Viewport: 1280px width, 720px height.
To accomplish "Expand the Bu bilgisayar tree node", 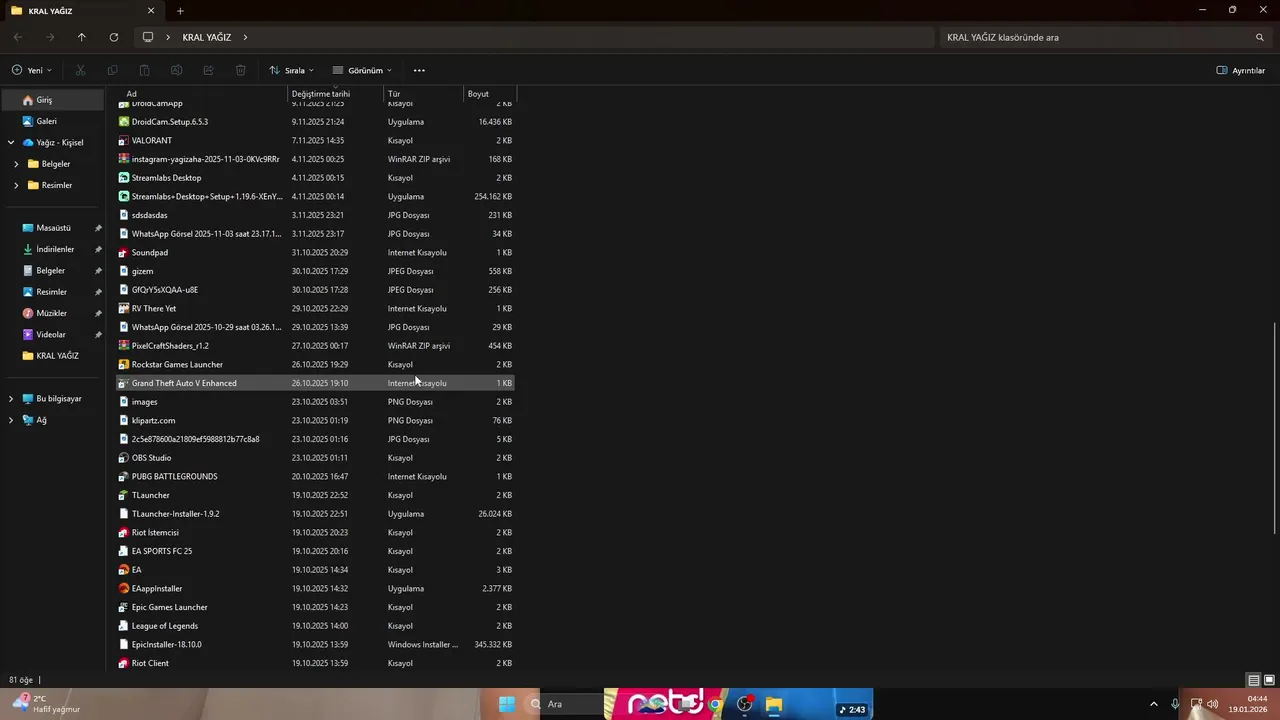I will 11,399.
